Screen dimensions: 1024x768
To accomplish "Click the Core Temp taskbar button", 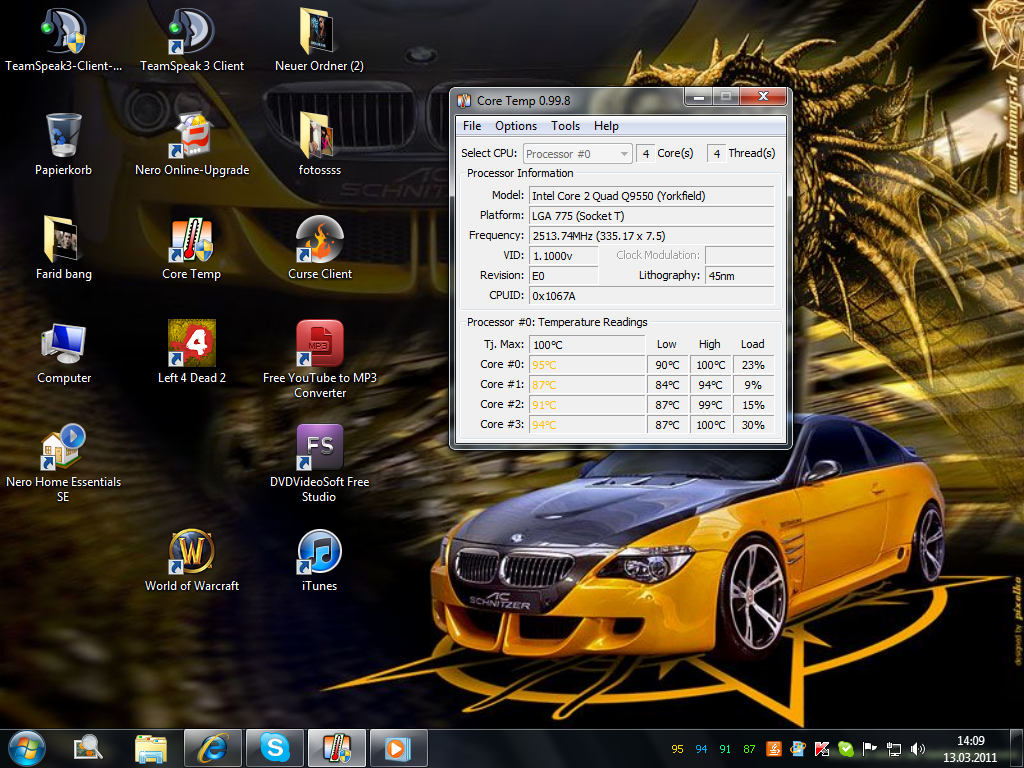I will 337,748.
